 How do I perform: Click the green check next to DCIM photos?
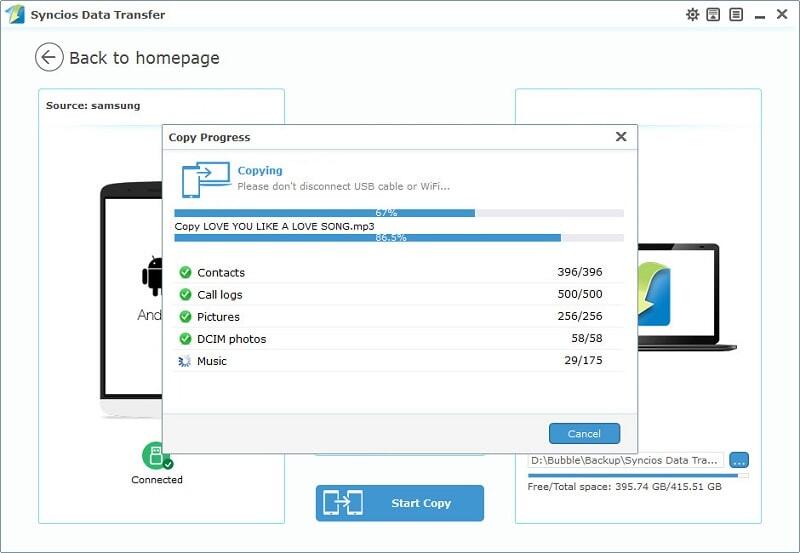pos(184,339)
